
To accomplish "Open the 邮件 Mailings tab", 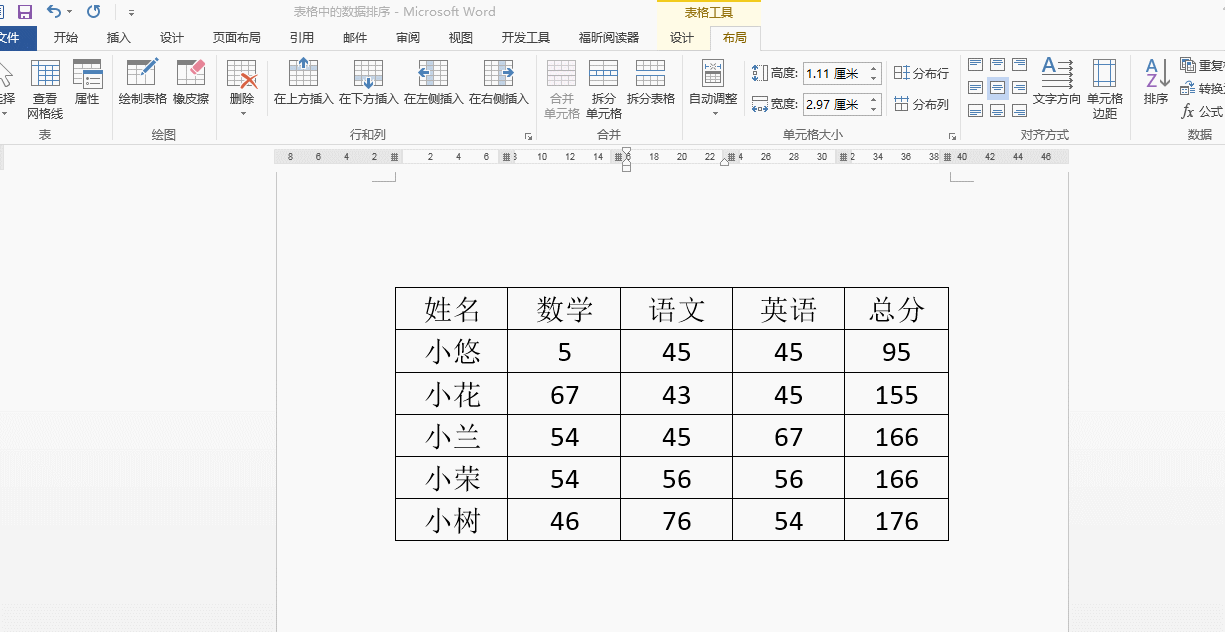I will pos(355,38).
